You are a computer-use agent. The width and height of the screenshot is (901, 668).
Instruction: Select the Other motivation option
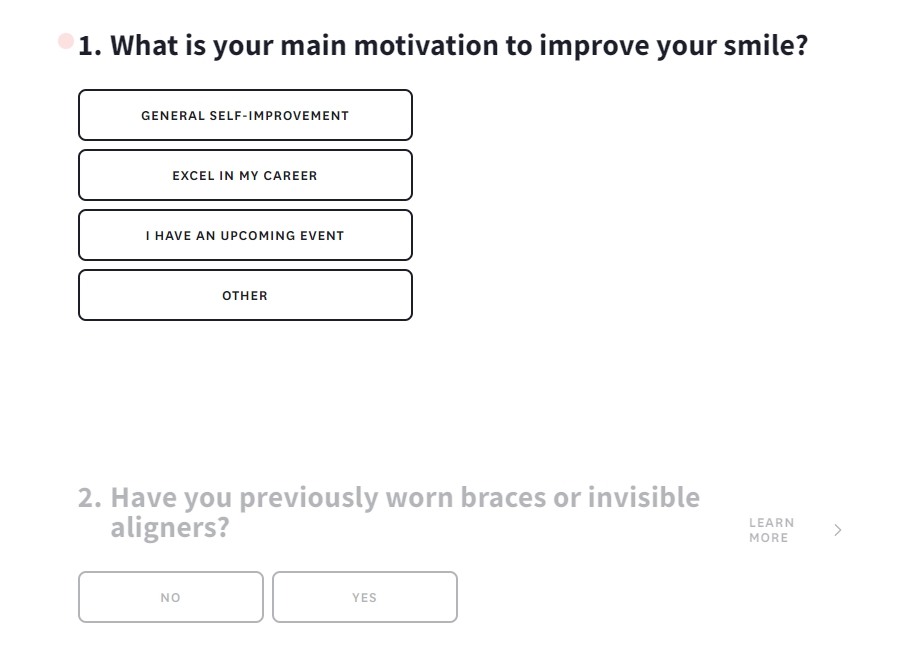pos(245,295)
